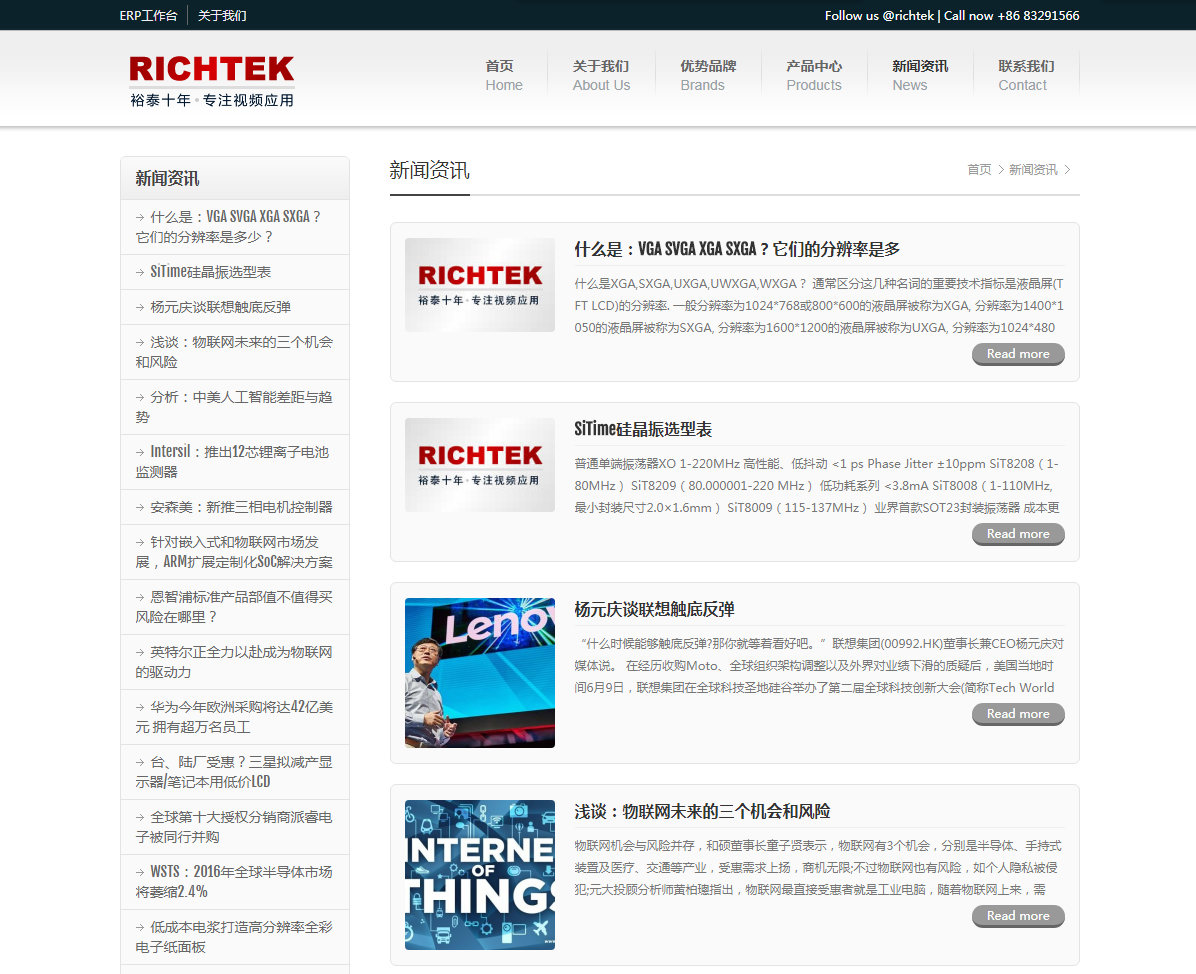This screenshot has width=1196, height=974.
Task: Click the excerpt text of the 杨元庆 article
Action: (x=819, y=665)
